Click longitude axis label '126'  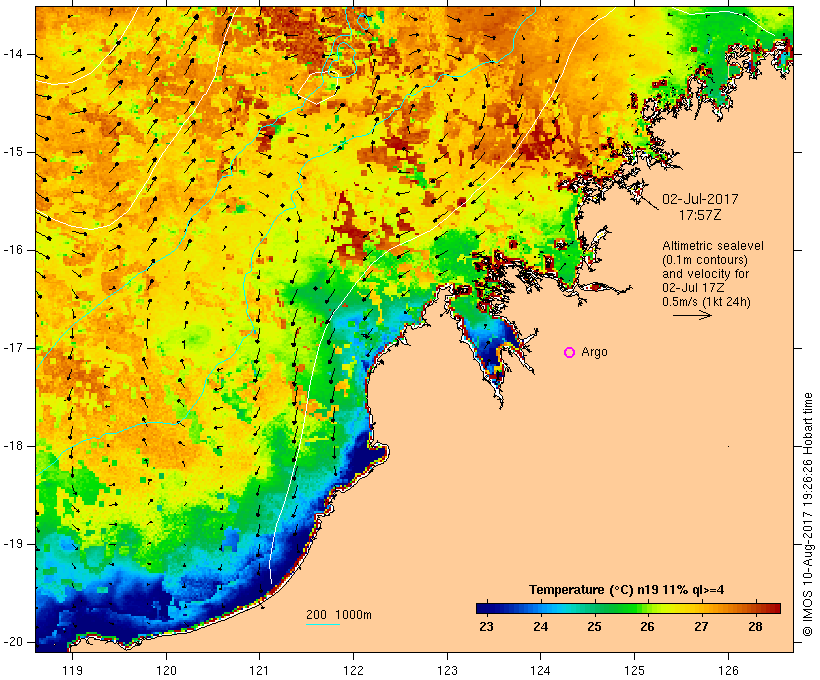point(728,670)
